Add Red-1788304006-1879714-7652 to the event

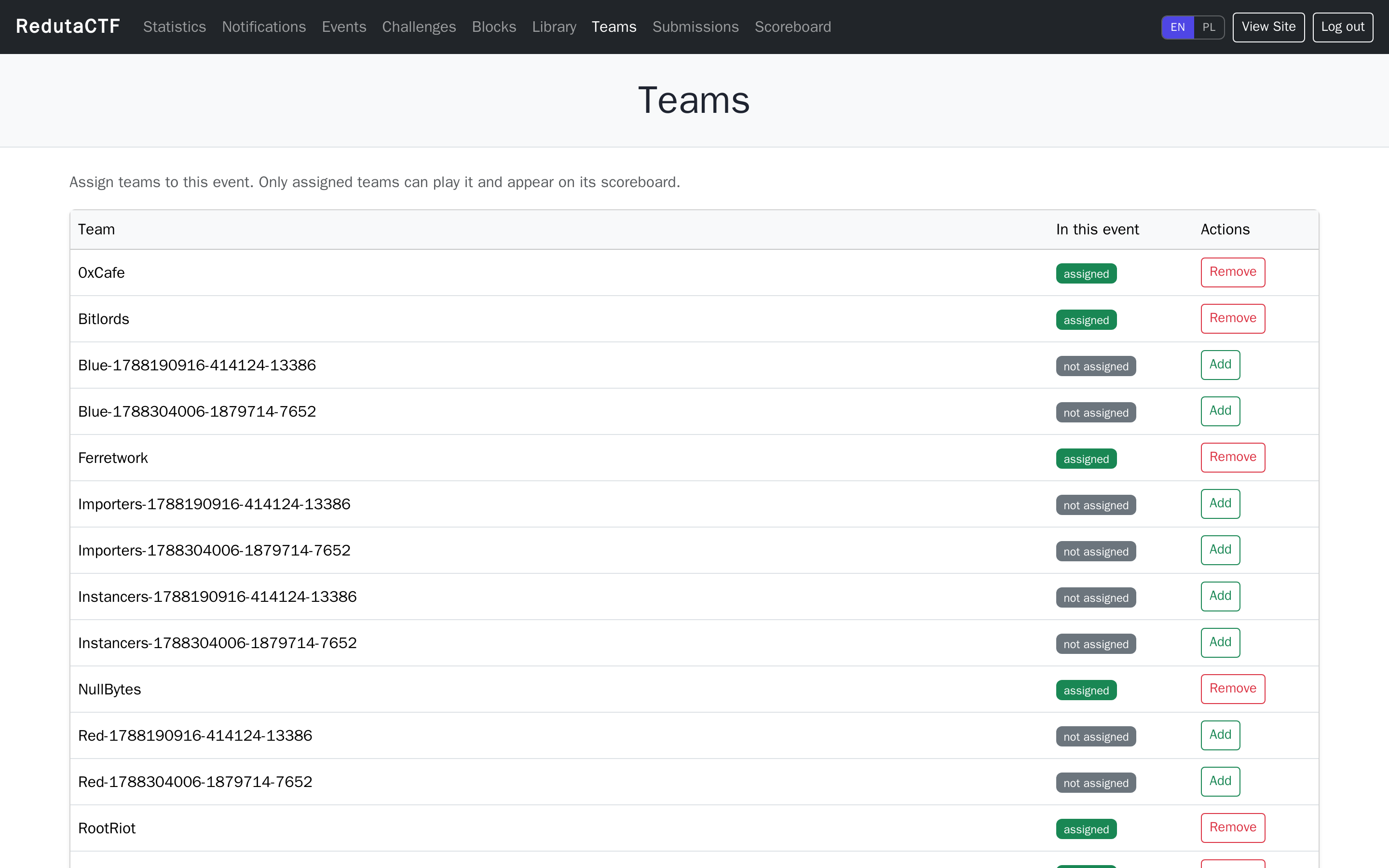pos(1220,781)
